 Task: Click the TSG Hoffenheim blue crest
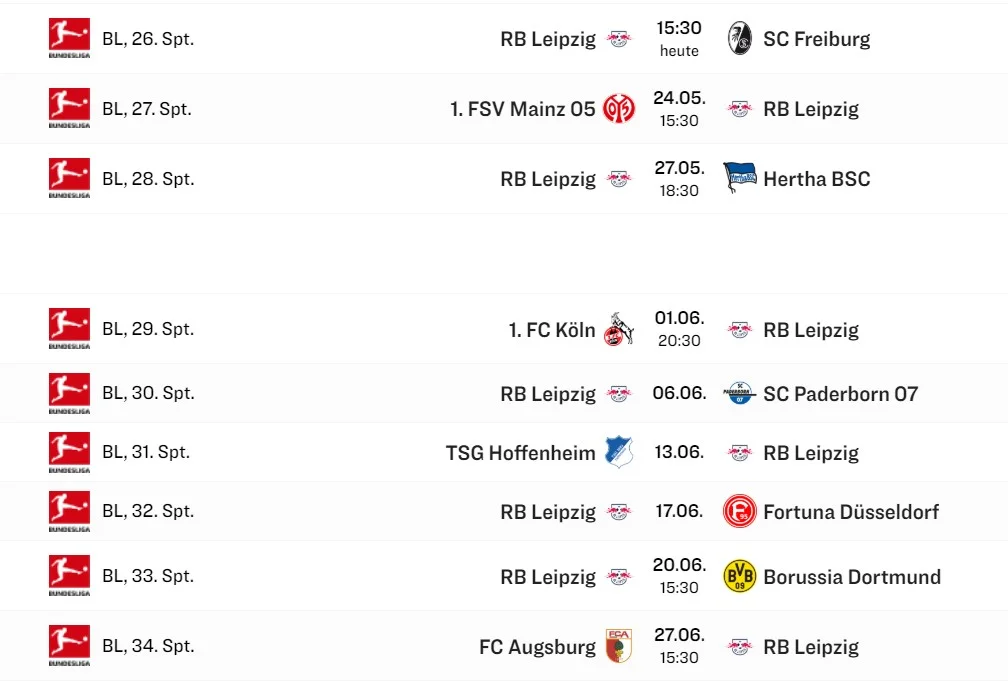619,452
